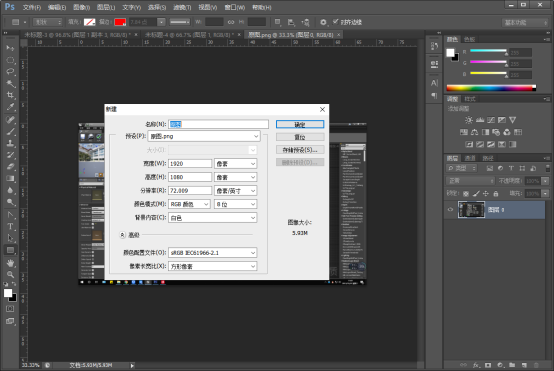The image size is (554, 371).
Task: Select the Move tool
Action: tap(10, 48)
